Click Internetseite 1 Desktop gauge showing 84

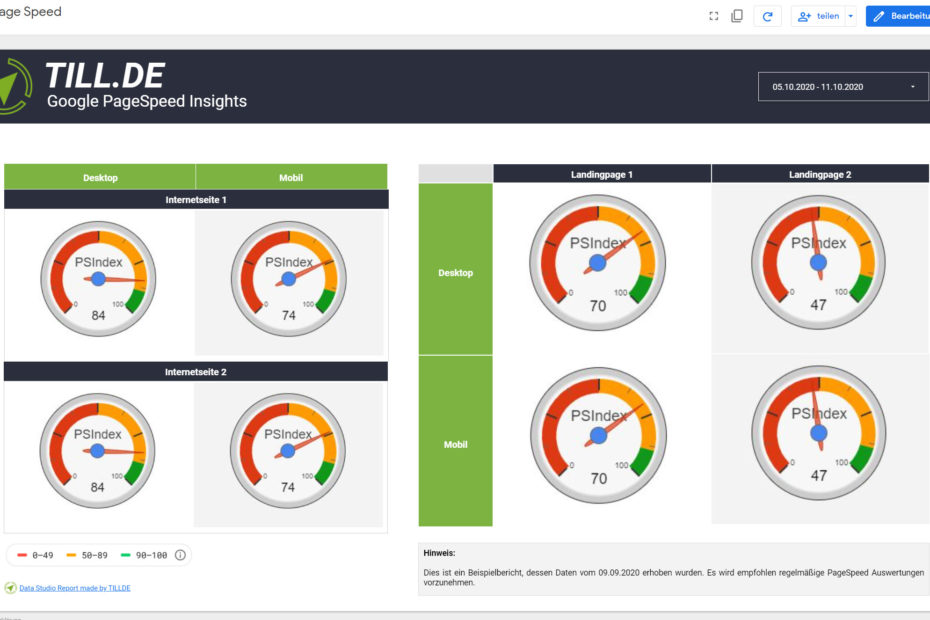coord(98,279)
